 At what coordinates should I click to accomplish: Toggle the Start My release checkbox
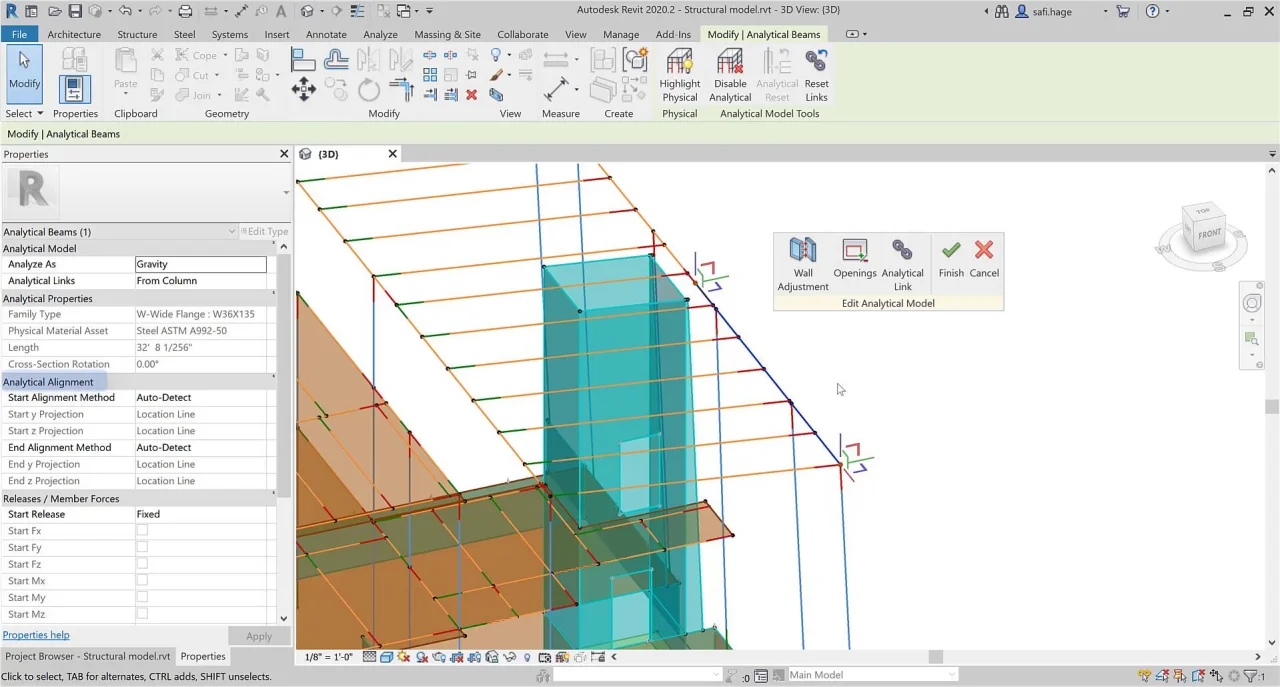142,597
